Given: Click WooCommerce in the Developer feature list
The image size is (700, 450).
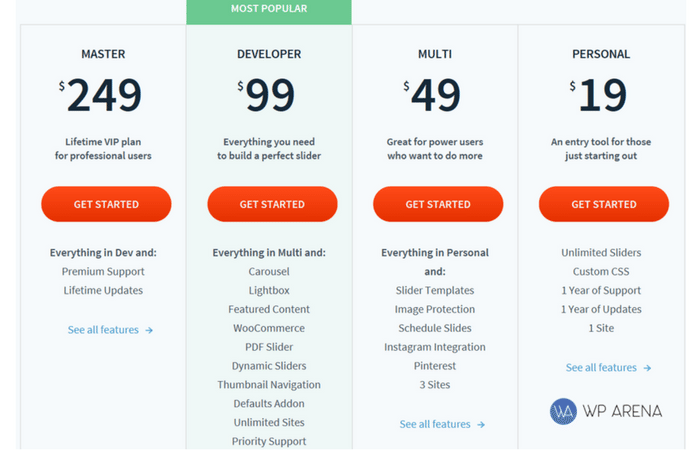Looking at the screenshot, I should point(269,328).
